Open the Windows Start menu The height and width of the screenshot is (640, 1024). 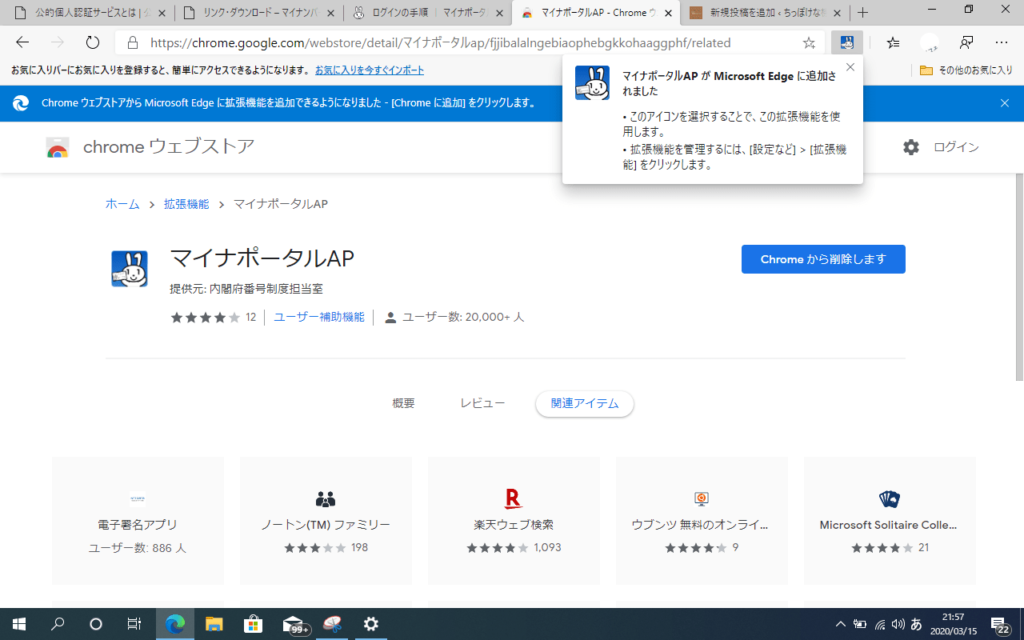coord(19,624)
